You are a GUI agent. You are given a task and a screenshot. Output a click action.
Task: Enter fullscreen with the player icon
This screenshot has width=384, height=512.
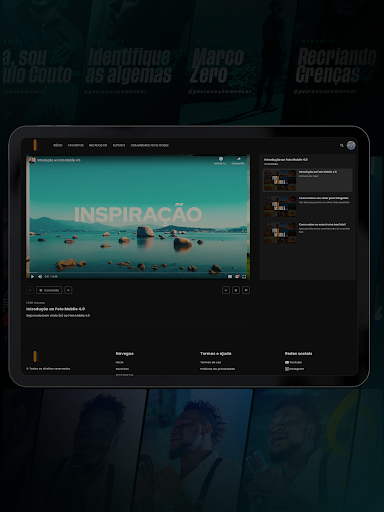pos(244,276)
